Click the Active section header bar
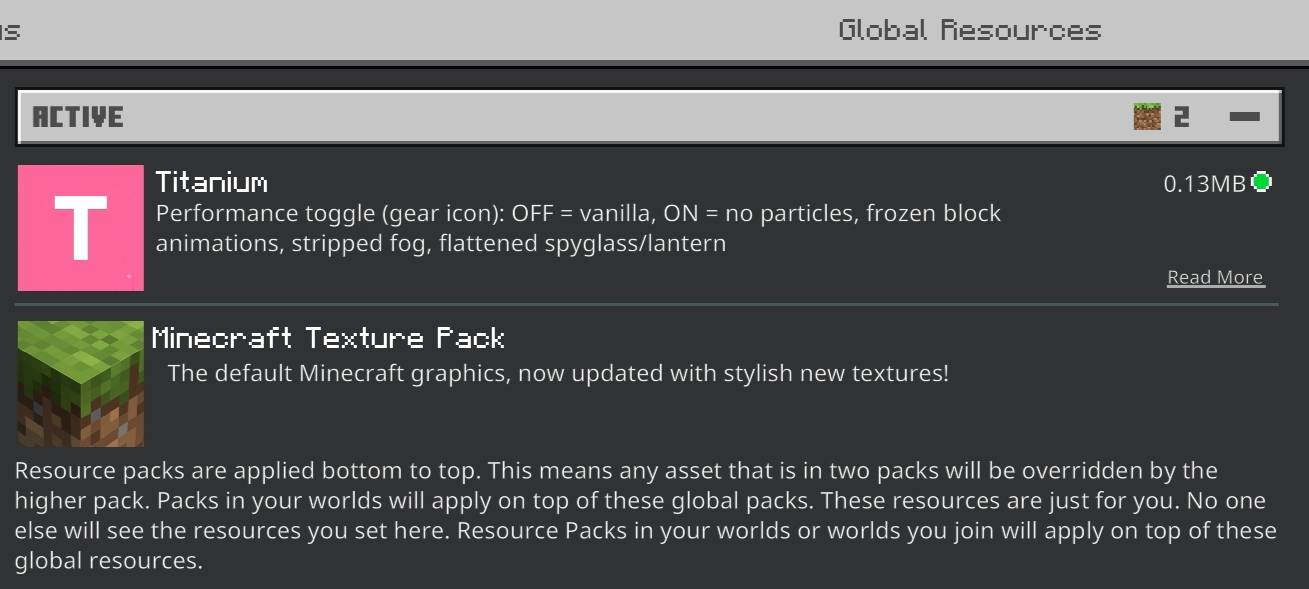This screenshot has height=589, width=1309. (x=649, y=117)
